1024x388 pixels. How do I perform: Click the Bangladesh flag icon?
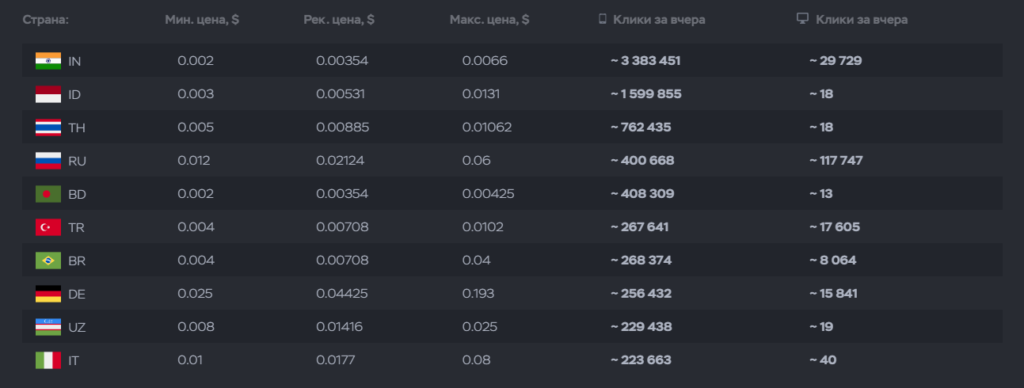(48, 194)
